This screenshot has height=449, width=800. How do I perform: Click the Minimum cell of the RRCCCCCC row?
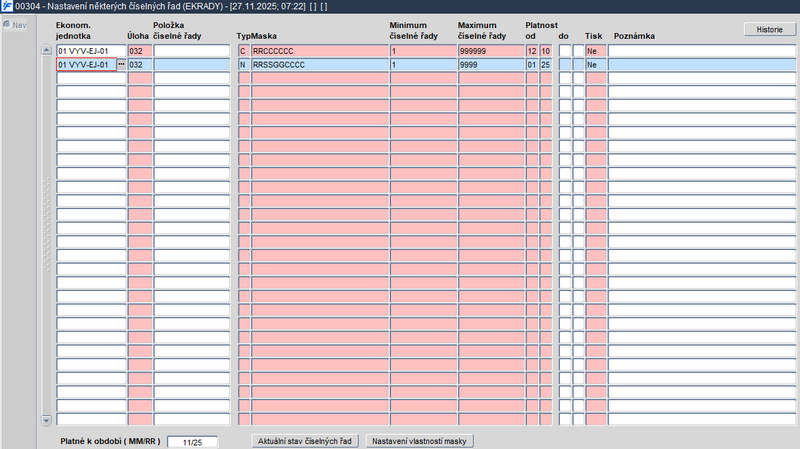tap(423, 51)
